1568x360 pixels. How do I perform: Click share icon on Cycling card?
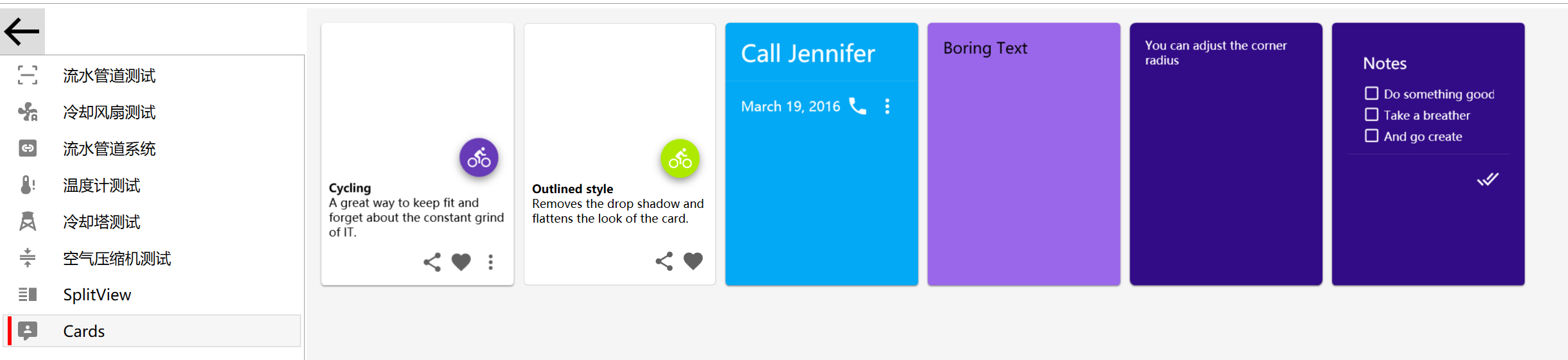click(432, 262)
